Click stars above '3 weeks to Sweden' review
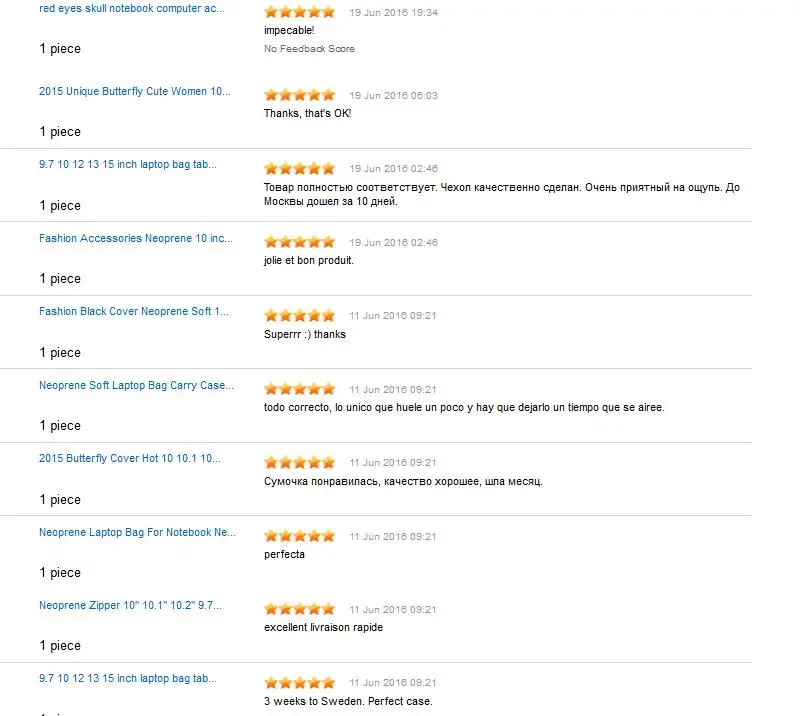The width and height of the screenshot is (800, 716). tap(299, 682)
